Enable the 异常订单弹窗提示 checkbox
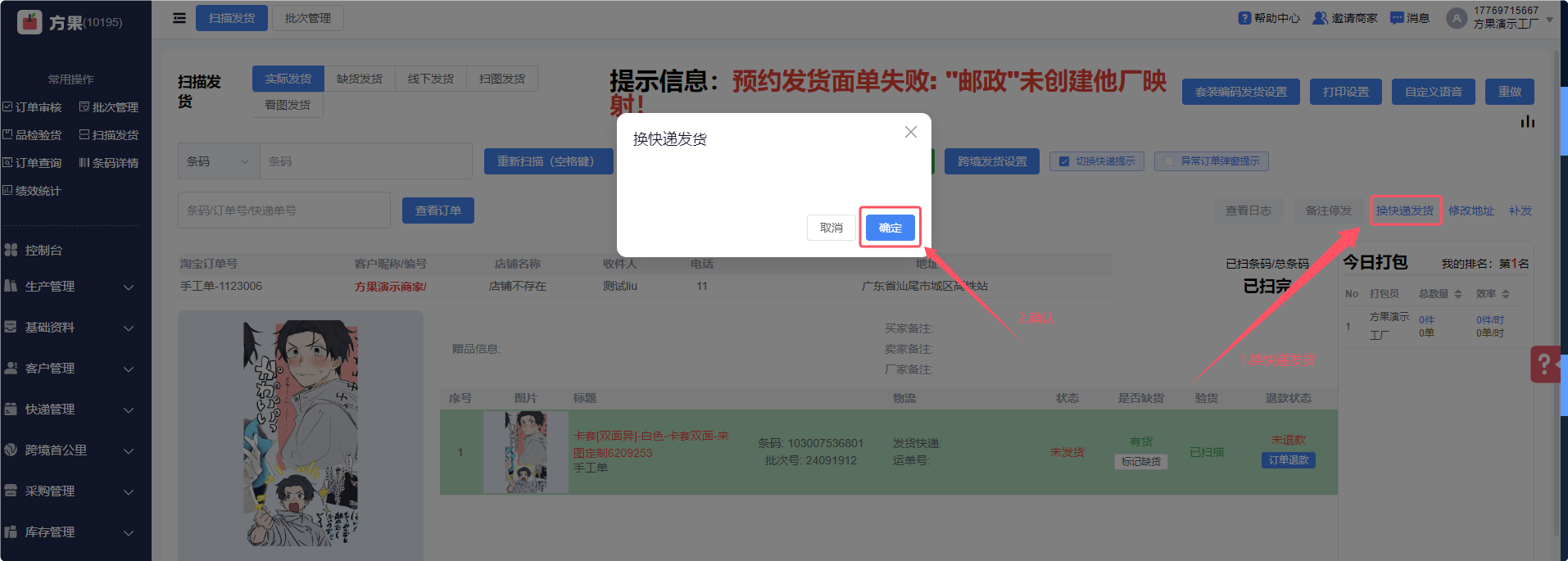The image size is (1568, 561). pyautogui.click(x=1169, y=161)
